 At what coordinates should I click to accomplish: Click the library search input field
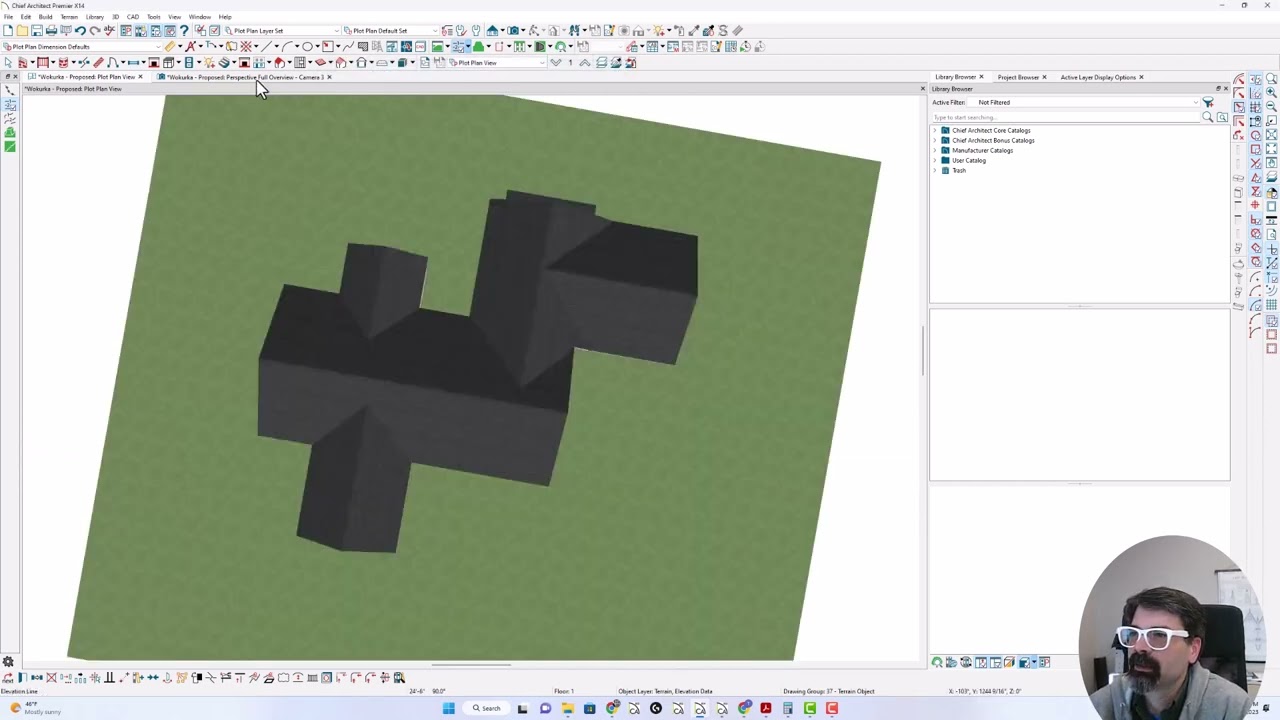tap(1066, 117)
